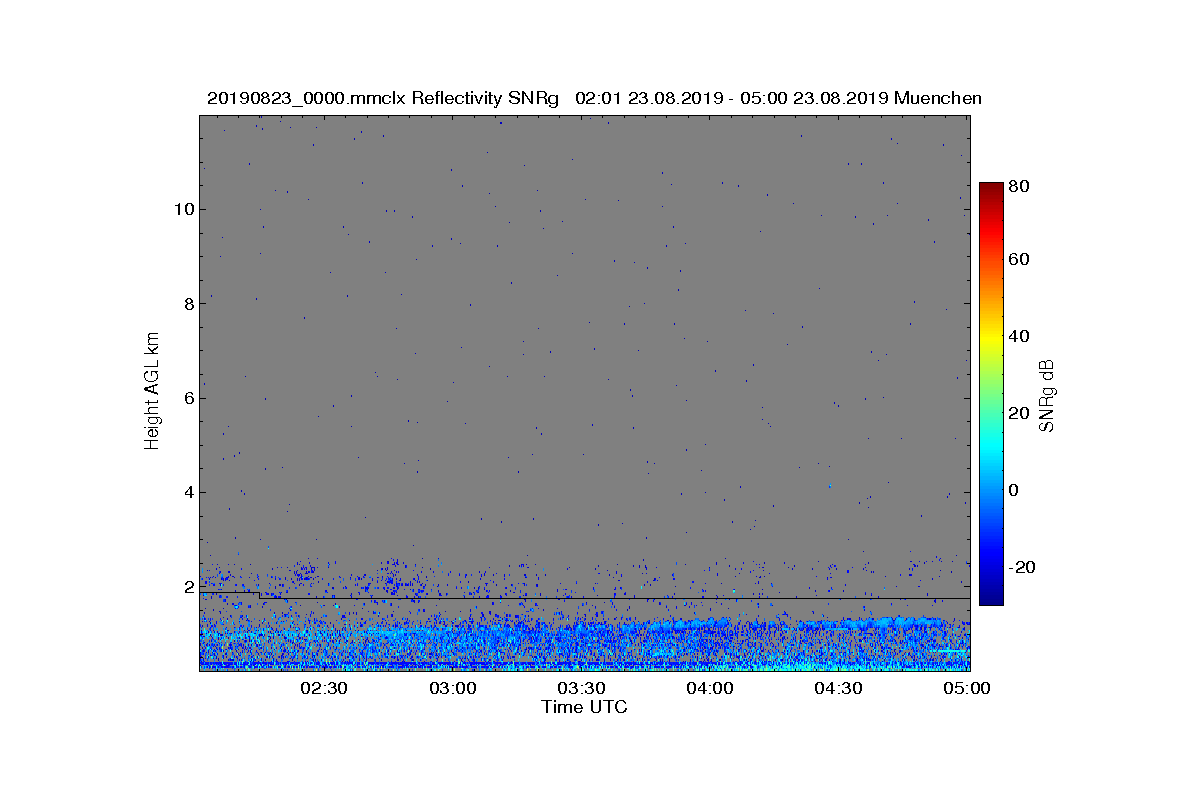The height and width of the screenshot is (800, 1200).
Task: Click the y-axis tick label 2
Action: [x=188, y=587]
